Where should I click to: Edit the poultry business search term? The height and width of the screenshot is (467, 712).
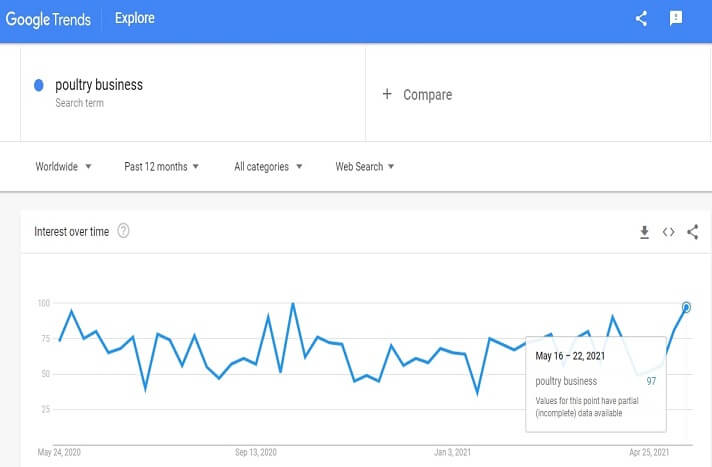99,85
